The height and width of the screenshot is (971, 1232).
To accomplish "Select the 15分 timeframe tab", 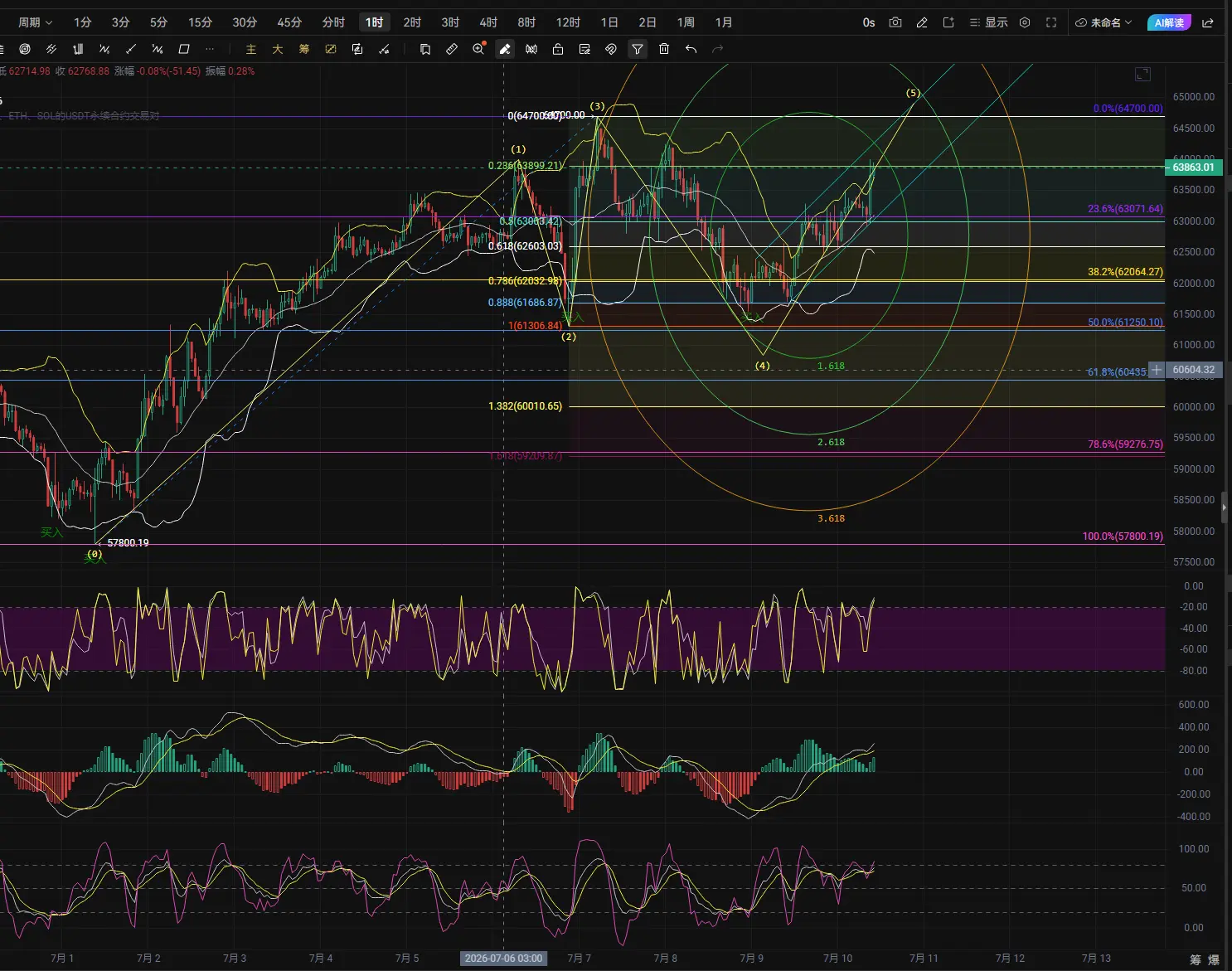I will (200, 22).
